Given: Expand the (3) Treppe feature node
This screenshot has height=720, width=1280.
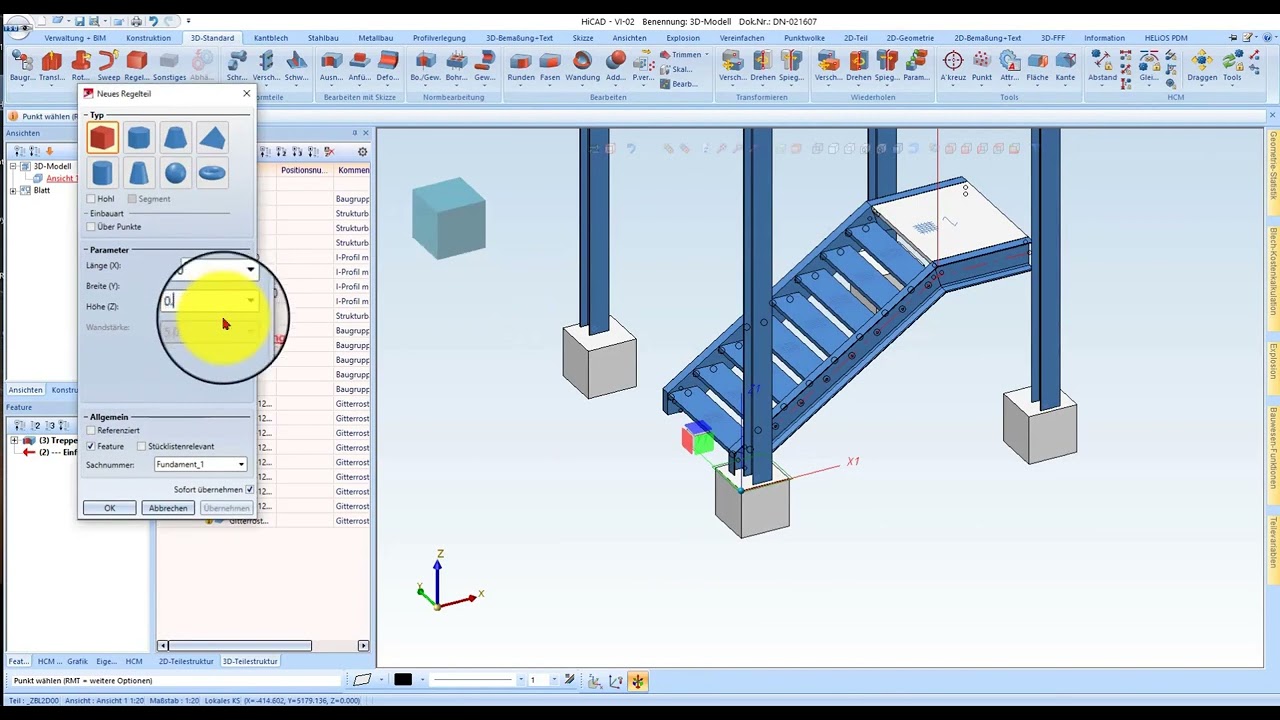Looking at the screenshot, I should (x=14, y=441).
